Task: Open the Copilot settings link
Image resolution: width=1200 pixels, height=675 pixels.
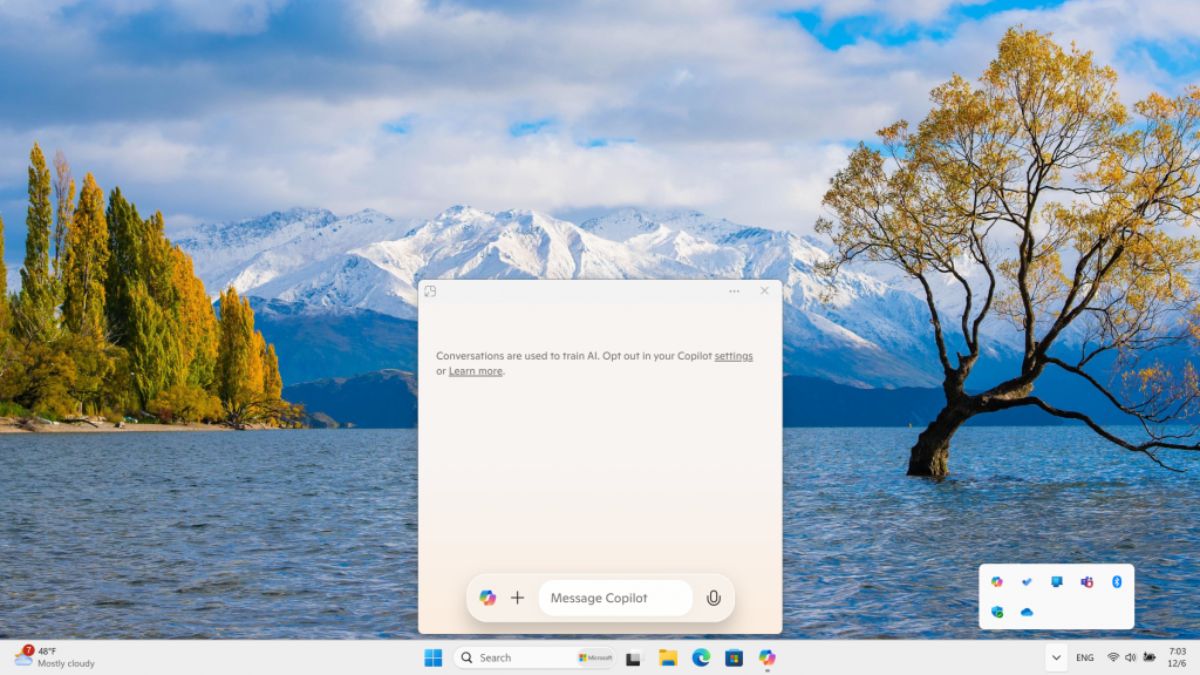Action: 733,355
